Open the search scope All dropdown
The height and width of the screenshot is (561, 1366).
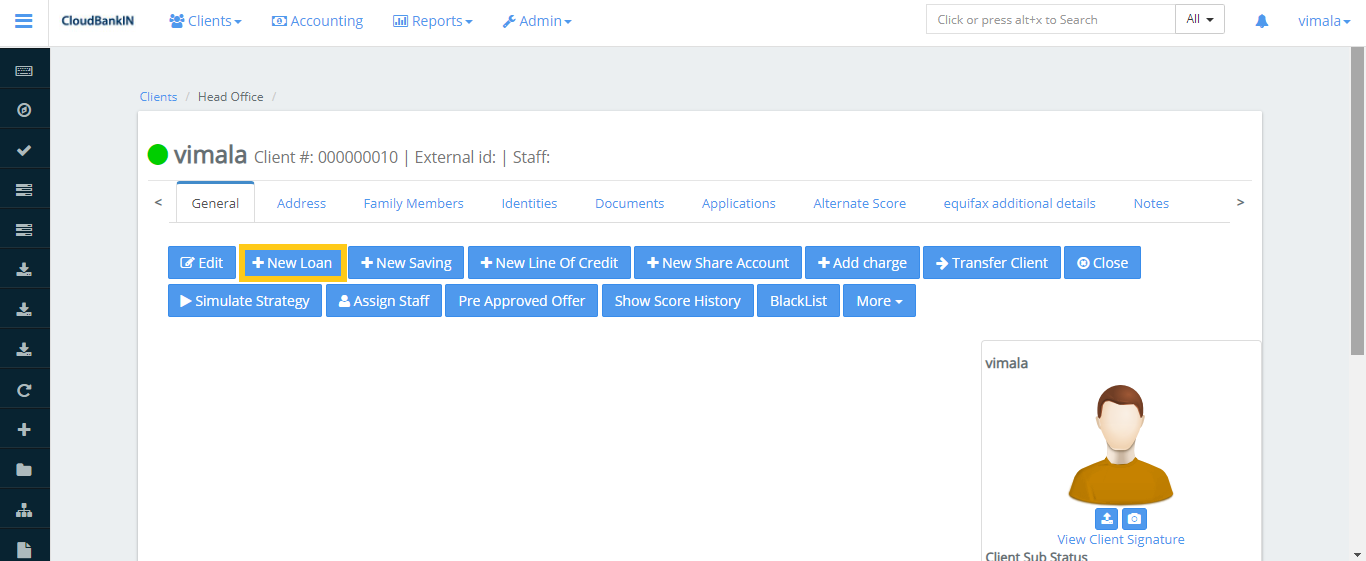1199,19
